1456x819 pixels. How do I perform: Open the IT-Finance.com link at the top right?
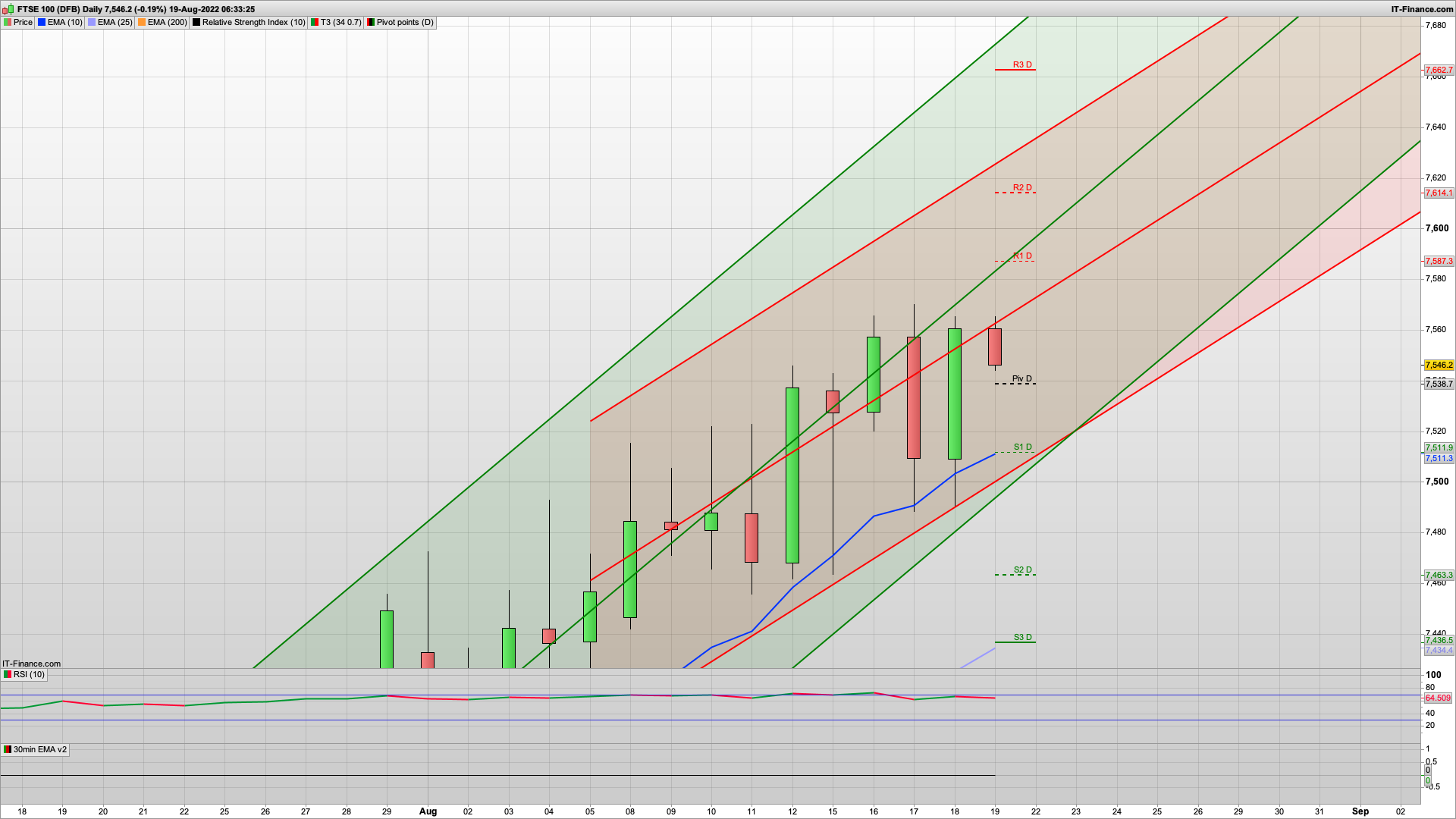point(1422,9)
